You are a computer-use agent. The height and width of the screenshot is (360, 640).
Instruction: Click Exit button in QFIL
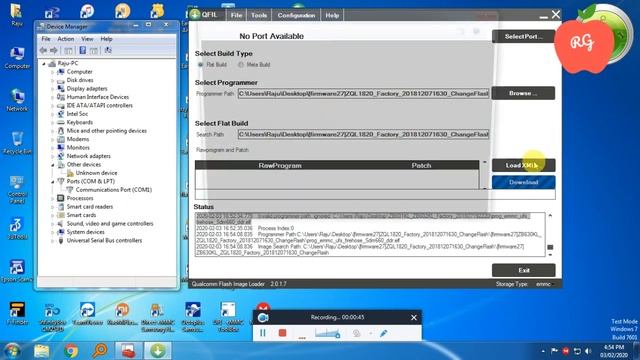(523, 270)
